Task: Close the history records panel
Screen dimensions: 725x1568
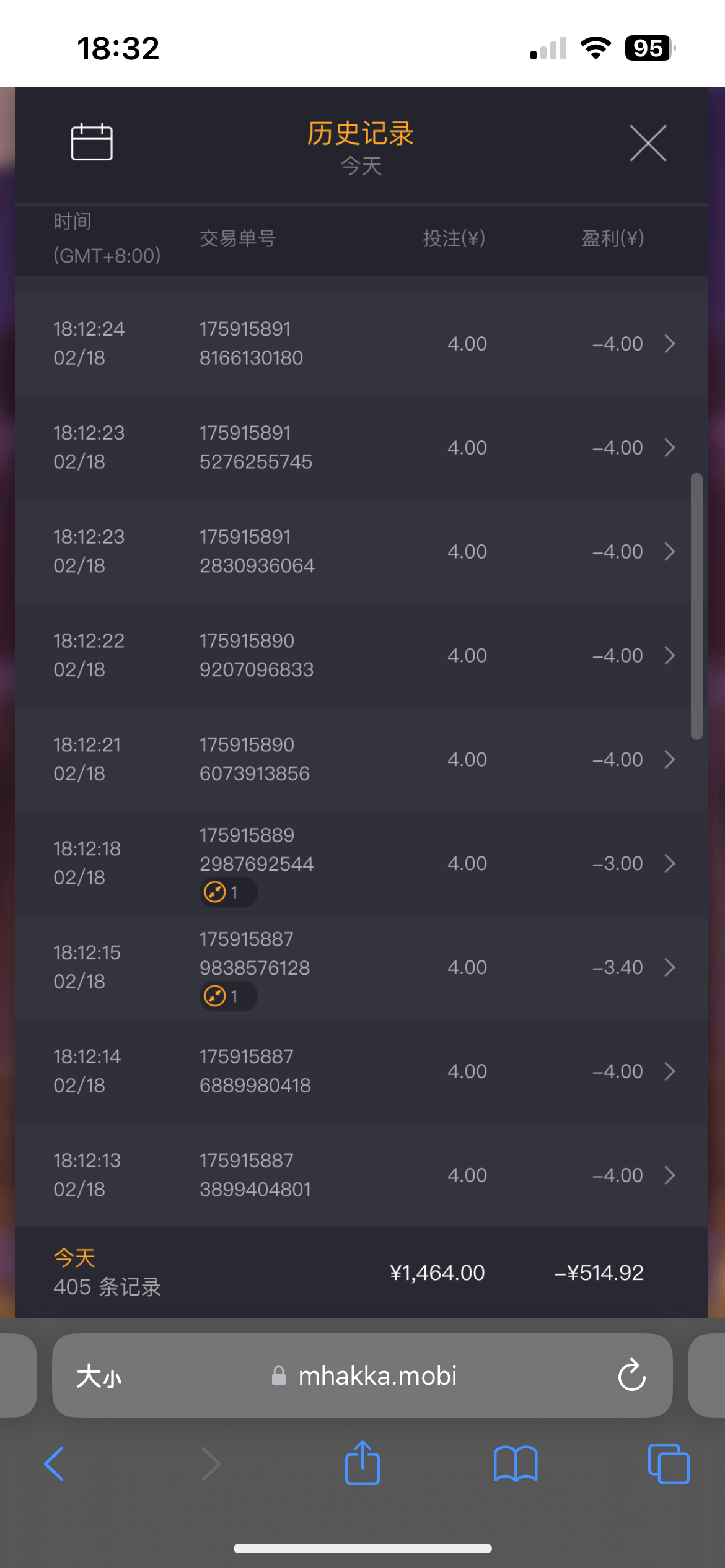Action: click(648, 143)
